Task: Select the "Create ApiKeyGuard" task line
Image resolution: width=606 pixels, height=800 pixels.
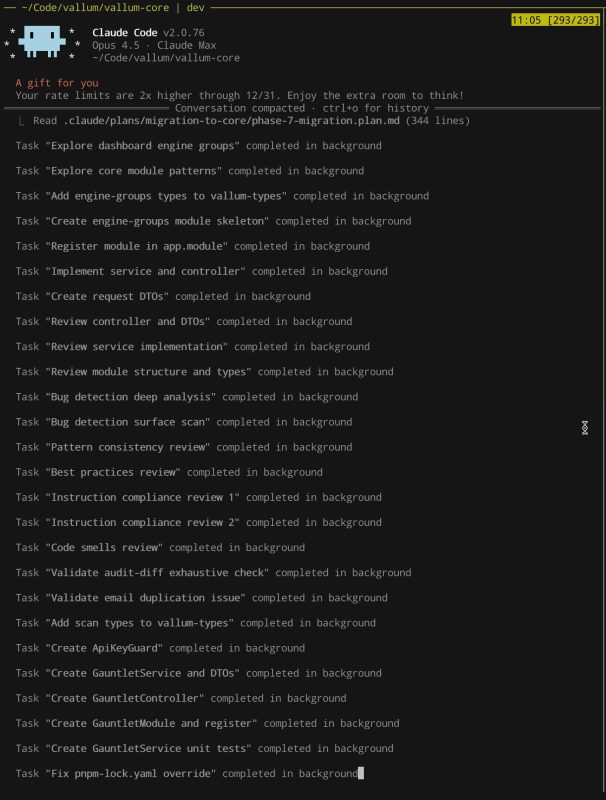Action: (x=160, y=648)
